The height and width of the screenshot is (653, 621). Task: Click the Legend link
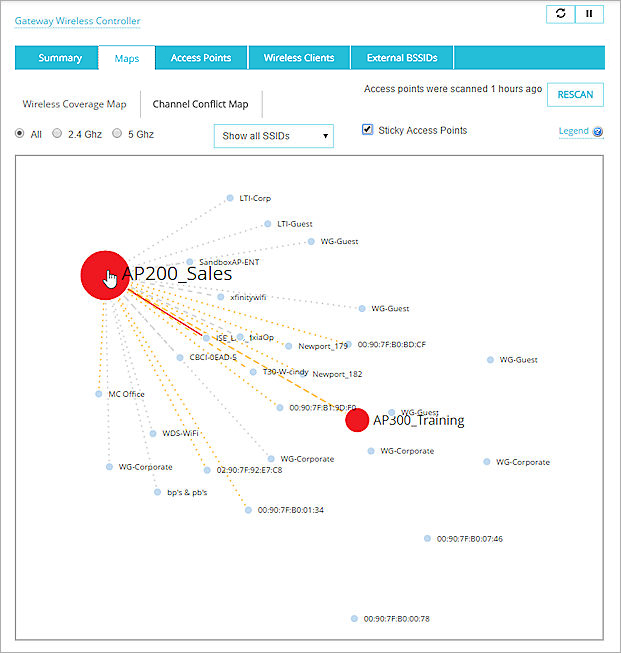pyautogui.click(x=573, y=132)
